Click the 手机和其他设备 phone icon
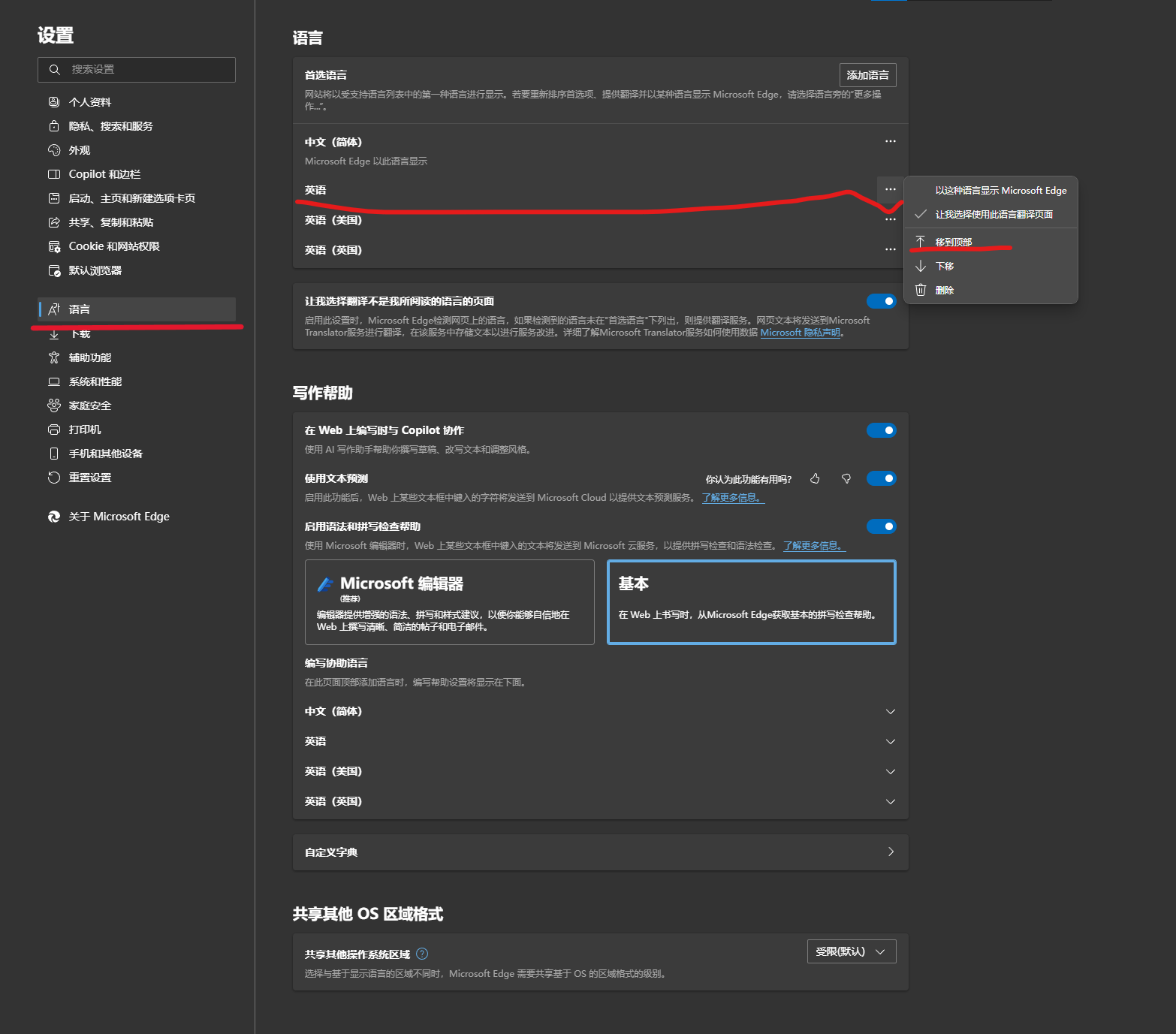Image resolution: width=1176 pixels, height=1034 pixels. click(54, 454)
